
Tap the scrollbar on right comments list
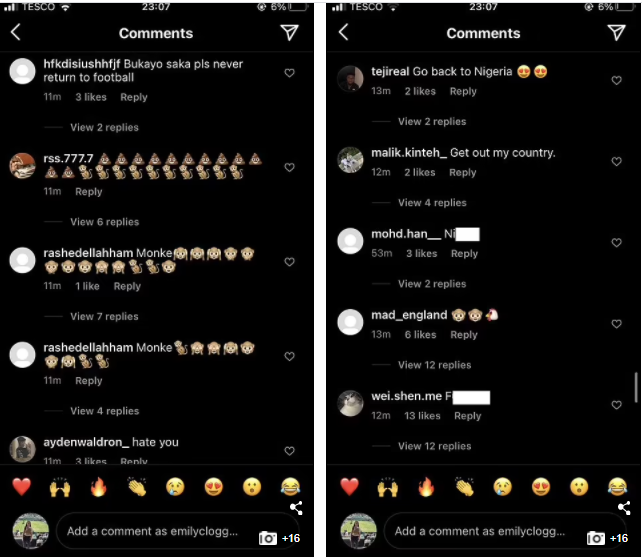pos(635,387)
